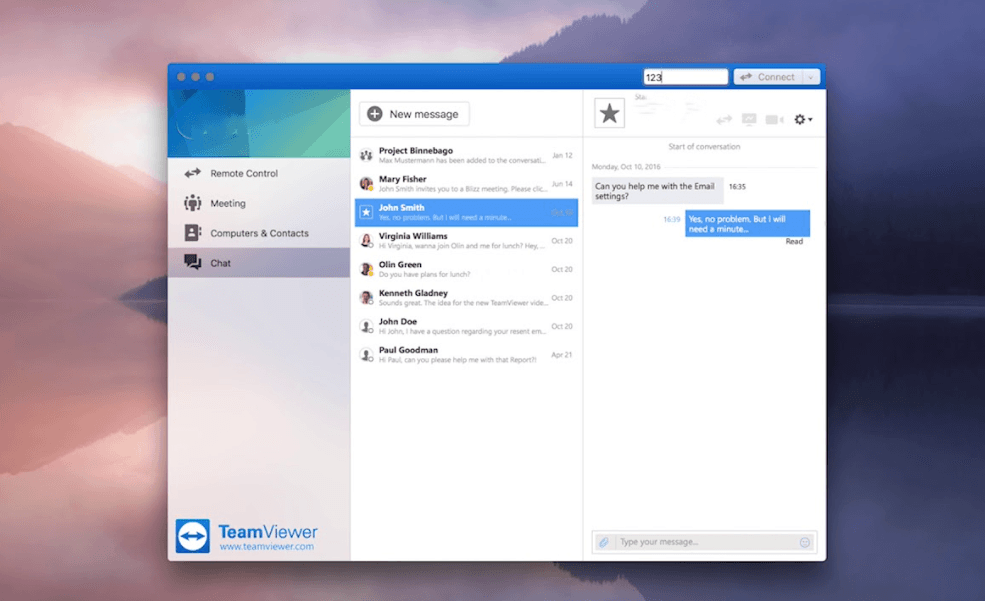The image size is (985, 601).
Task: Close the TeamViewer window
Action: 181,77
